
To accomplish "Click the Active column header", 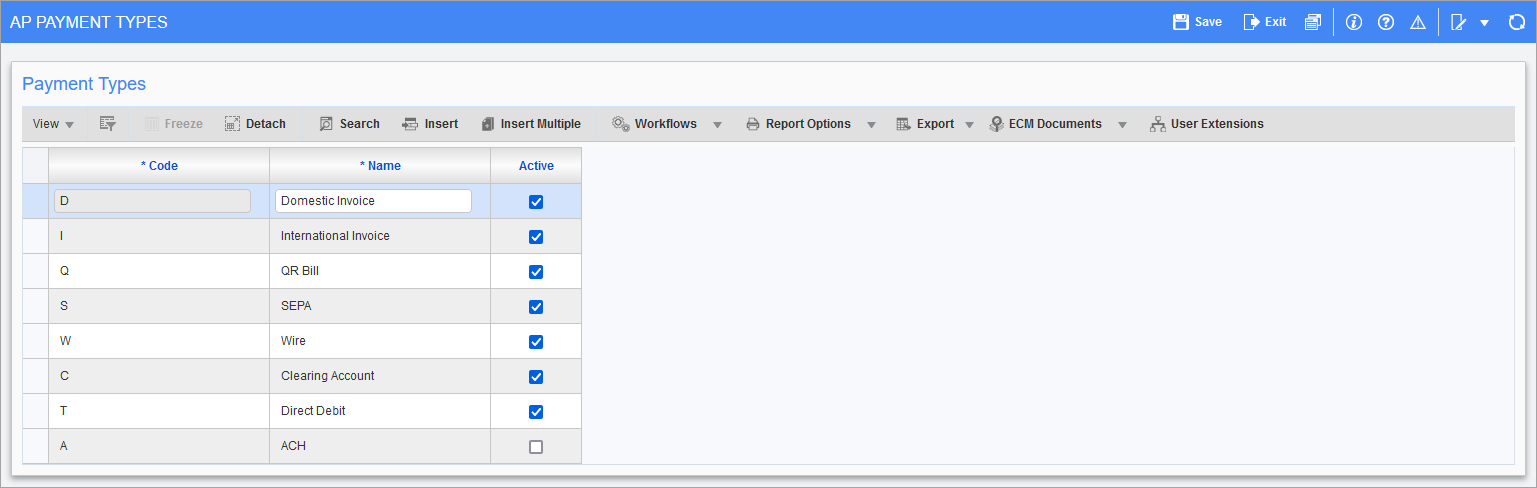I will click(x=536, y=166).
